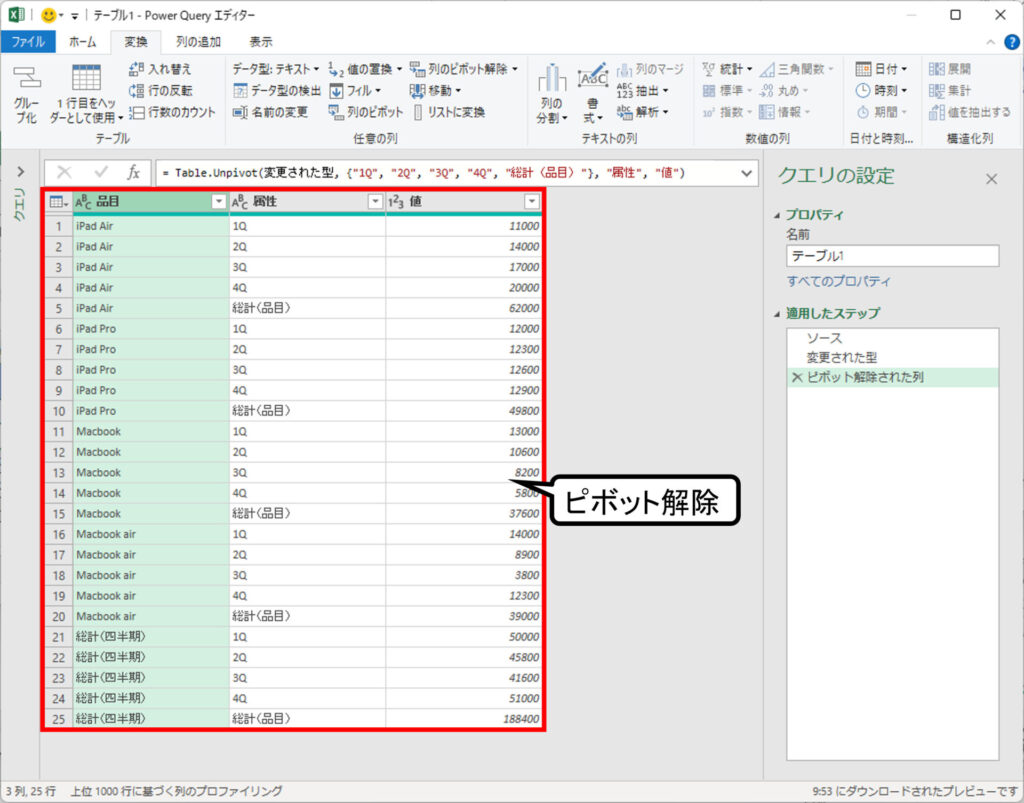Pivot column with 列のピボット

click(x=366, y=112)
